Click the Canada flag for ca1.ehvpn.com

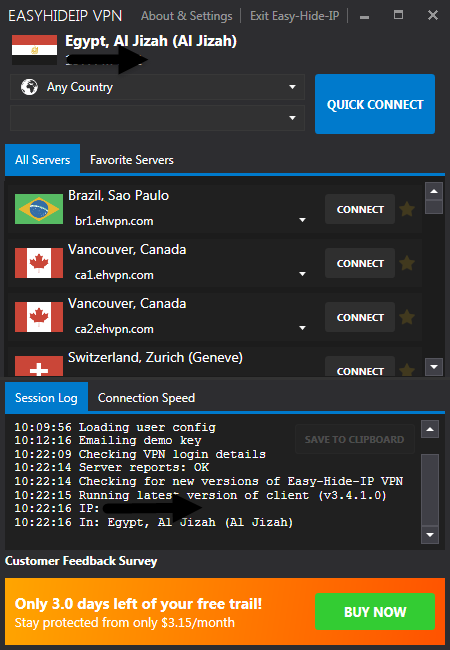point(39,263)
